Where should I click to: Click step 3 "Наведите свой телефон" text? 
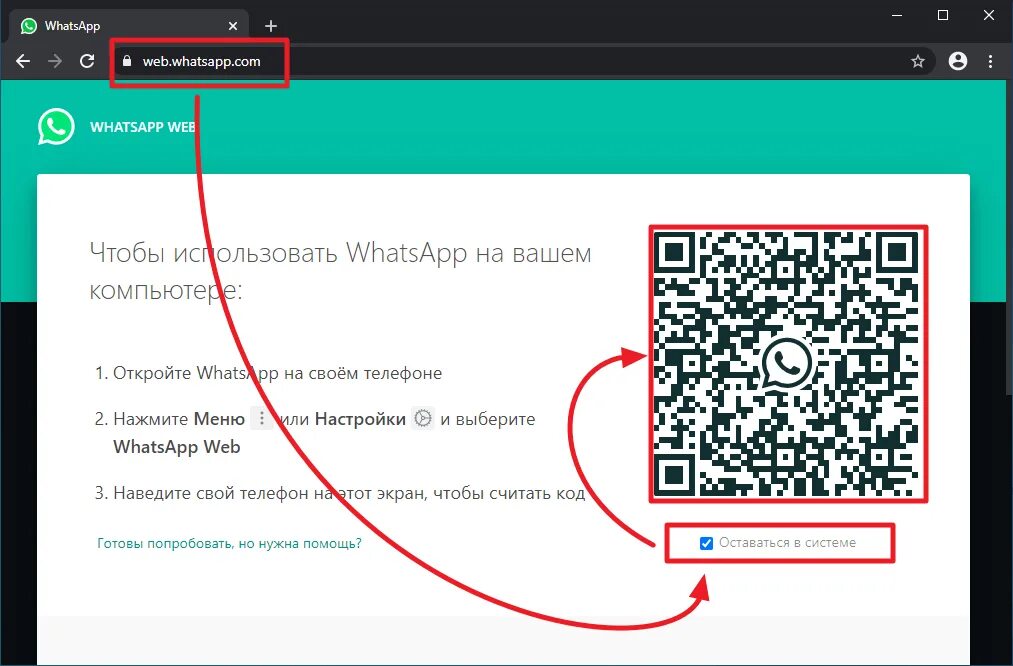point(349,494)
